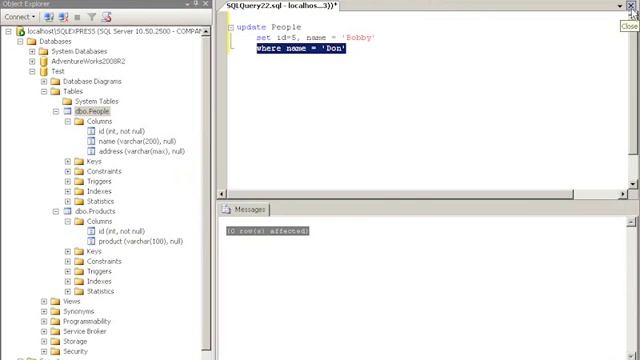Open the Connect dropdown in Object Explorer
Screen dimensions: 640x360
(20, 17)
